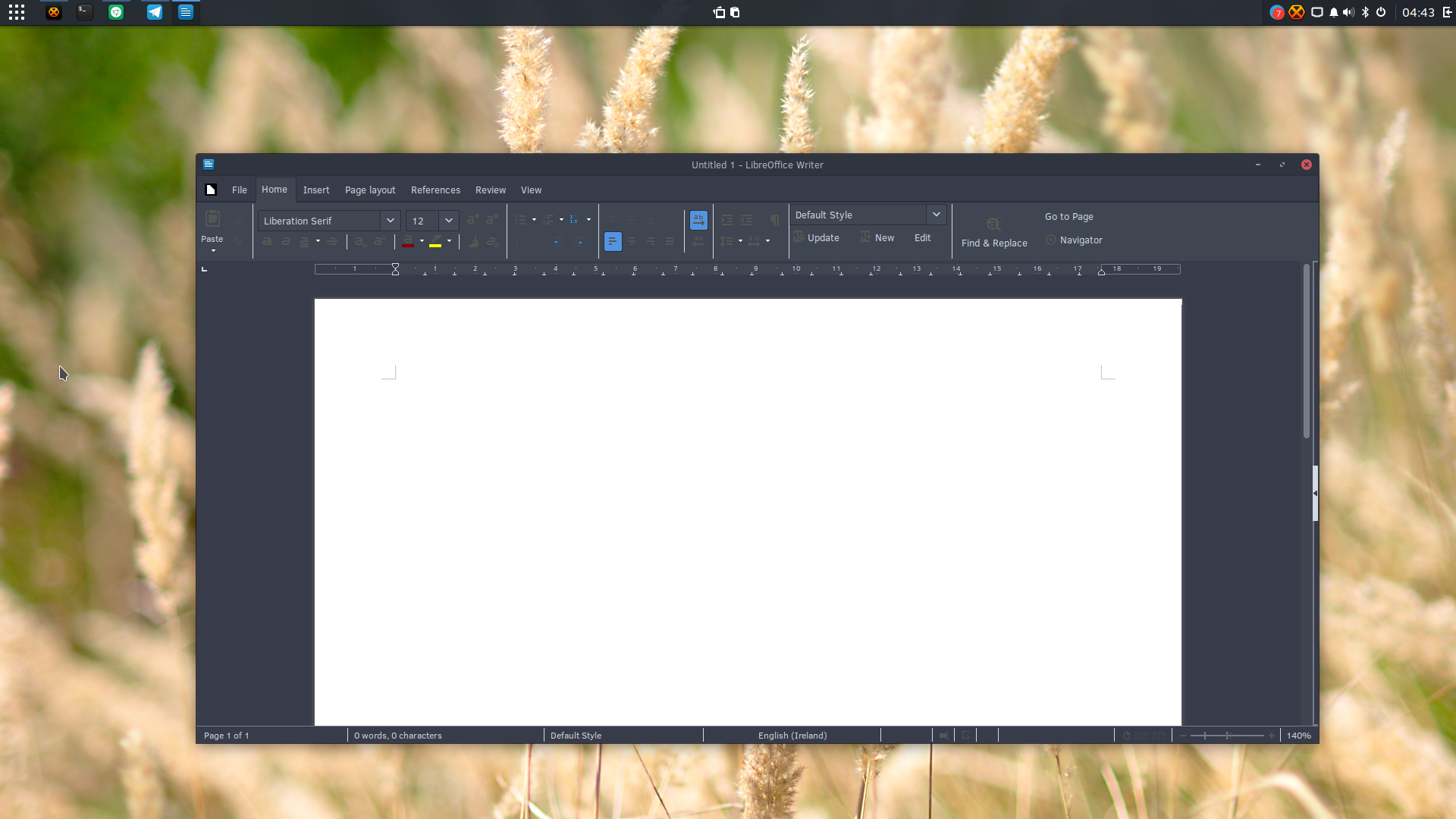
Task: Click the Increase font size icon
Action: [472, 220]
